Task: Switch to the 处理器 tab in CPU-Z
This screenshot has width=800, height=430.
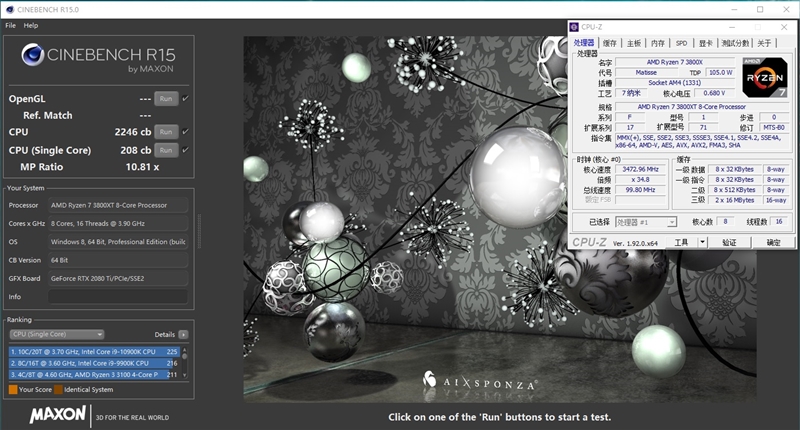Action: point(584,43)
